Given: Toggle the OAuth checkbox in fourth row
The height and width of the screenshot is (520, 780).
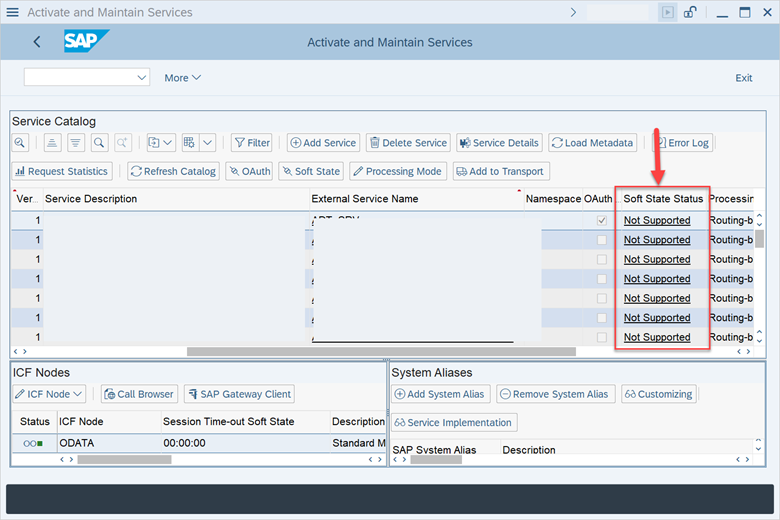Looking at the screenshot, I should (602, 279).
